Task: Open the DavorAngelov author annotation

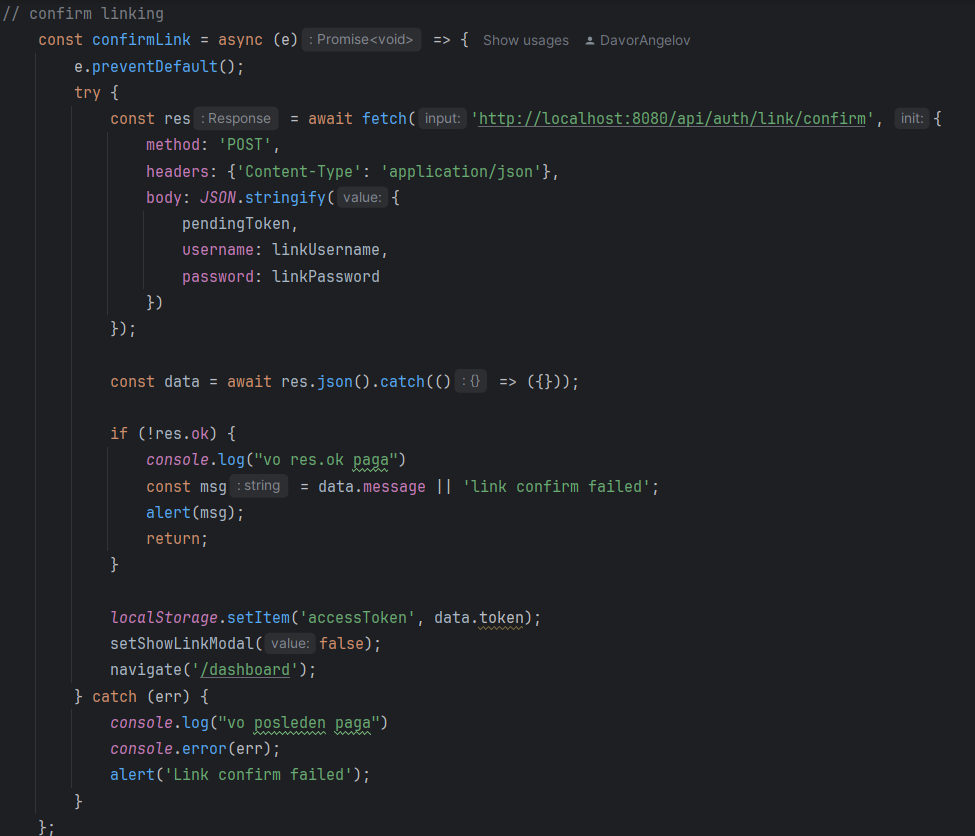Action: point(644,41)
